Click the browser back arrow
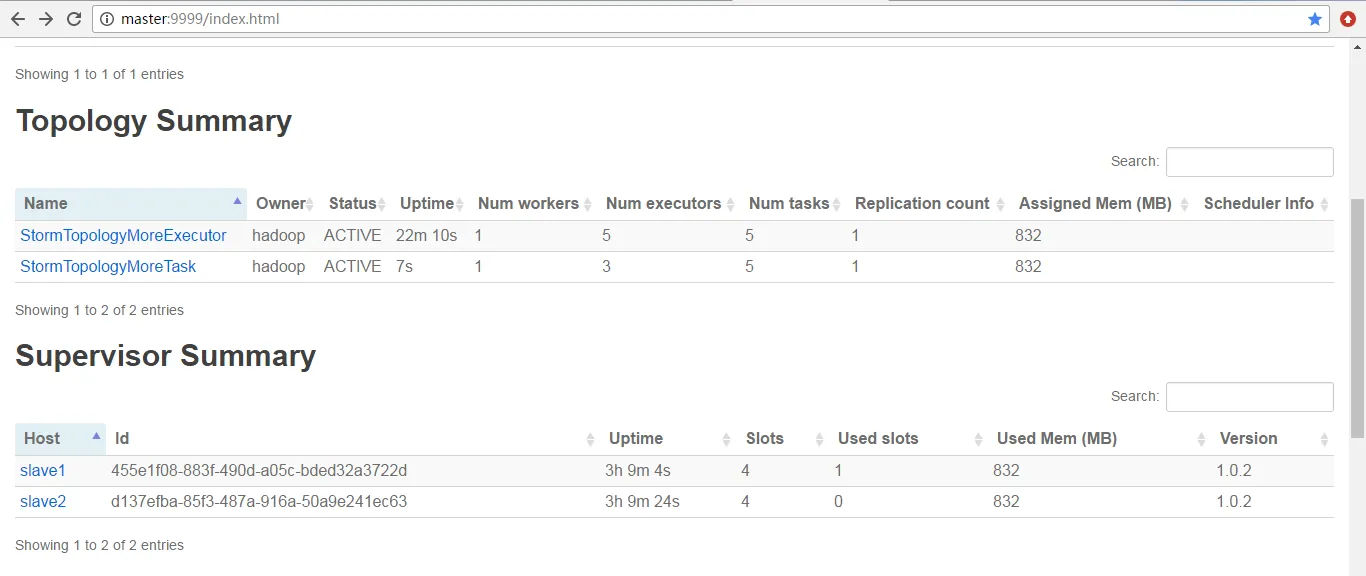This screenshot has width=1366, height=576. (x=18, y=19)
